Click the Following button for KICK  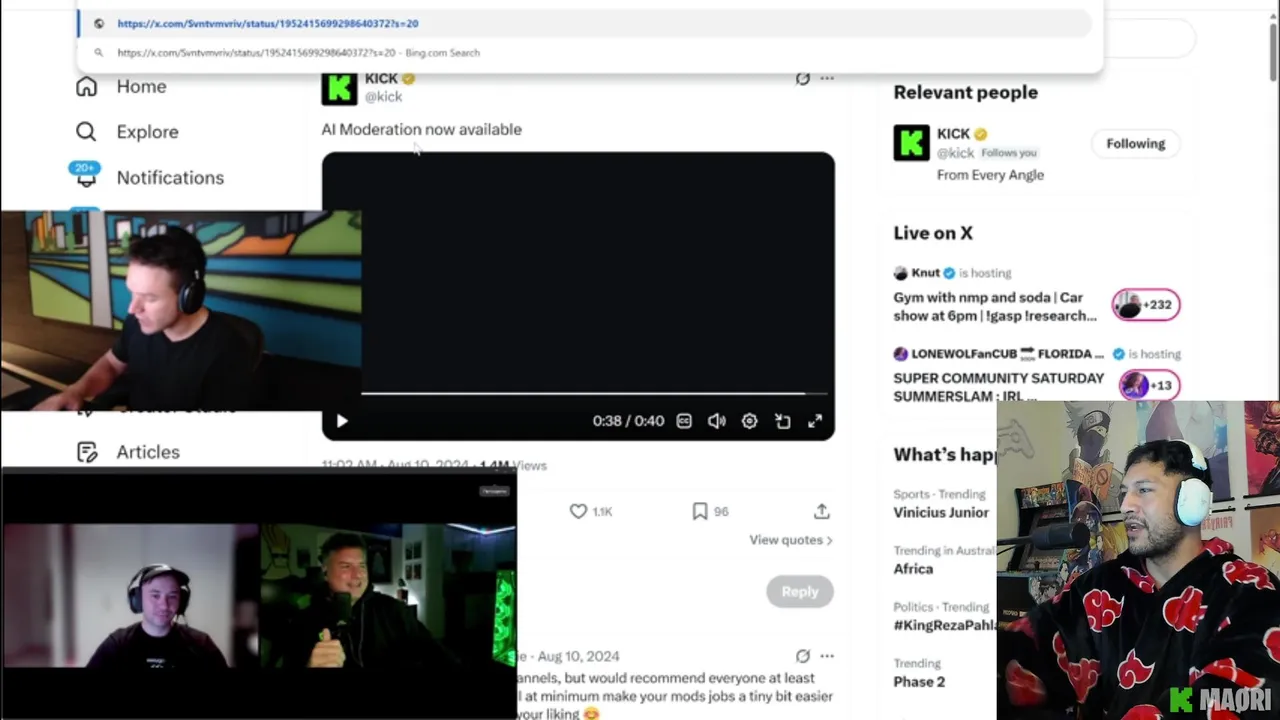pos(1135,144)
